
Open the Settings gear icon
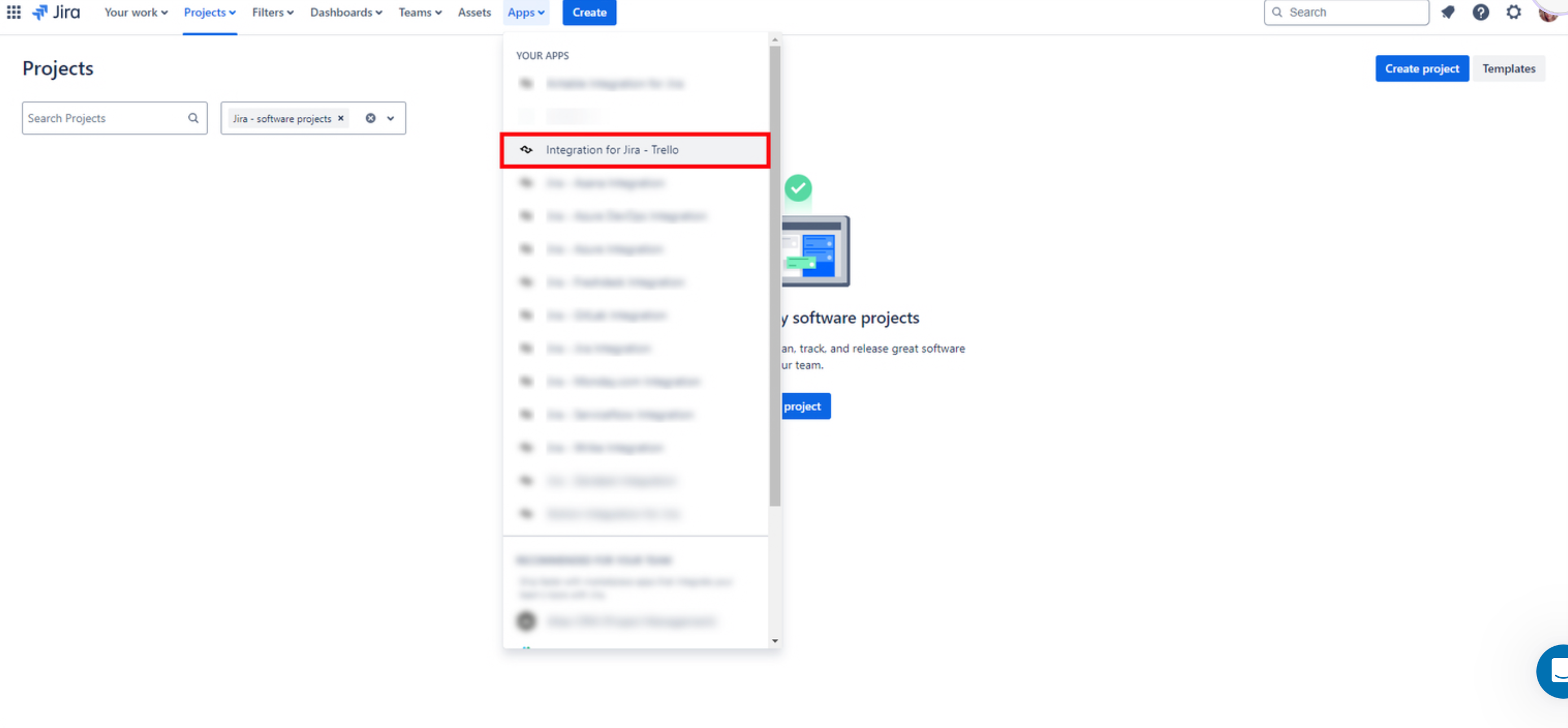coord(1513,12)
